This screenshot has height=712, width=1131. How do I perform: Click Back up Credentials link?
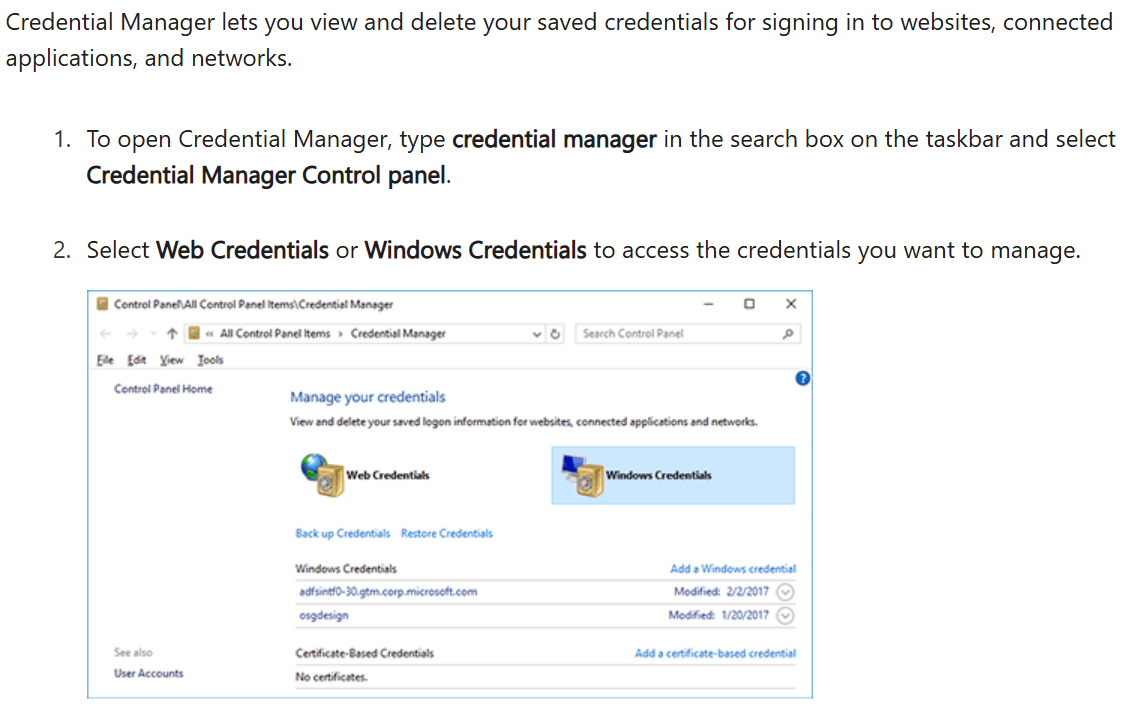pyautogui.click(x=342, y=534)
